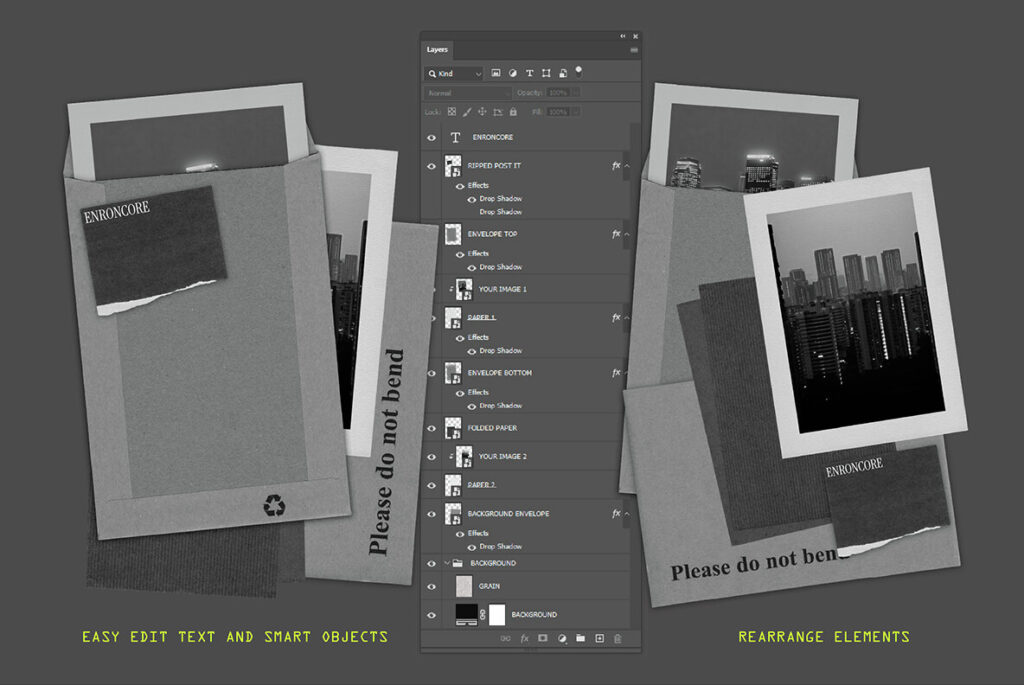1024x685 pixels.
Task: Toggle the layer filter on/off switch
Action: click(x=579, y=71)
